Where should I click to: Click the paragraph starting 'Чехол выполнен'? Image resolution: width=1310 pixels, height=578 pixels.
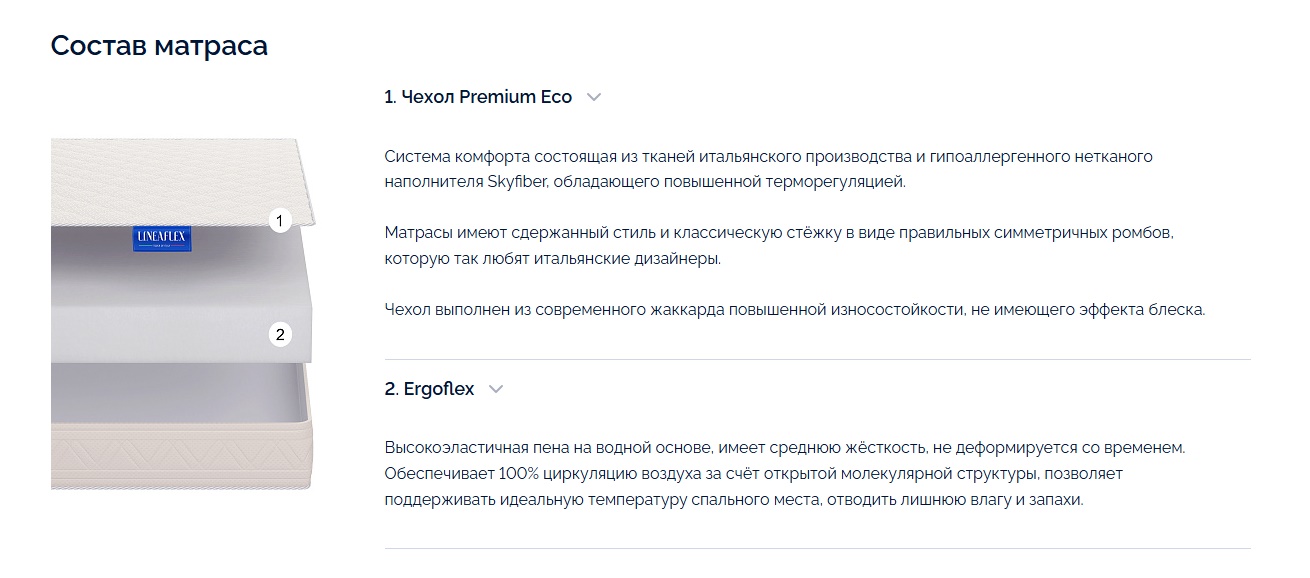[795, 309]
